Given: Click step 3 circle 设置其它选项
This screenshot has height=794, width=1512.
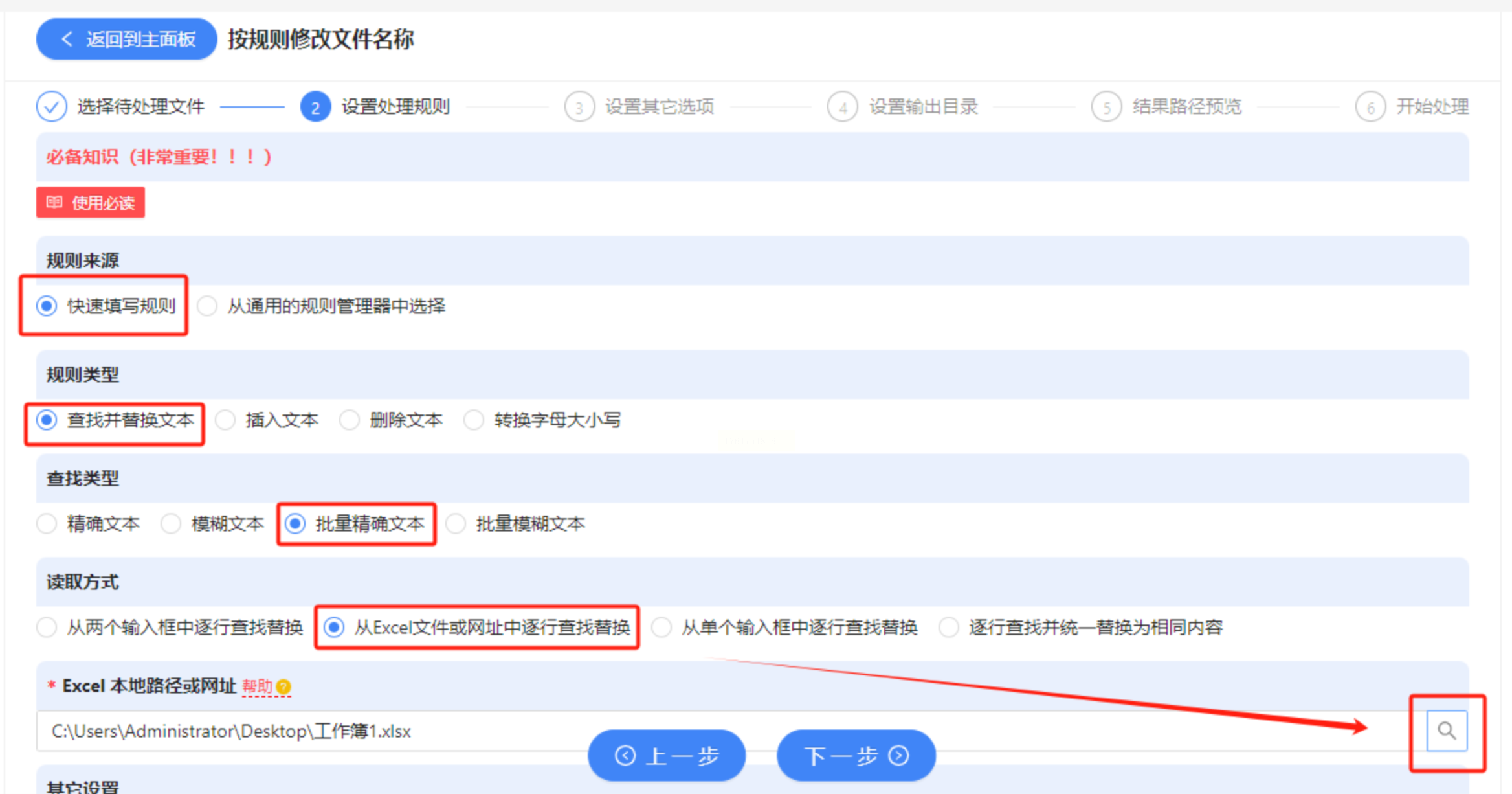Looking at the screenshot, I should pyautogui.click(x=579, y=107).
